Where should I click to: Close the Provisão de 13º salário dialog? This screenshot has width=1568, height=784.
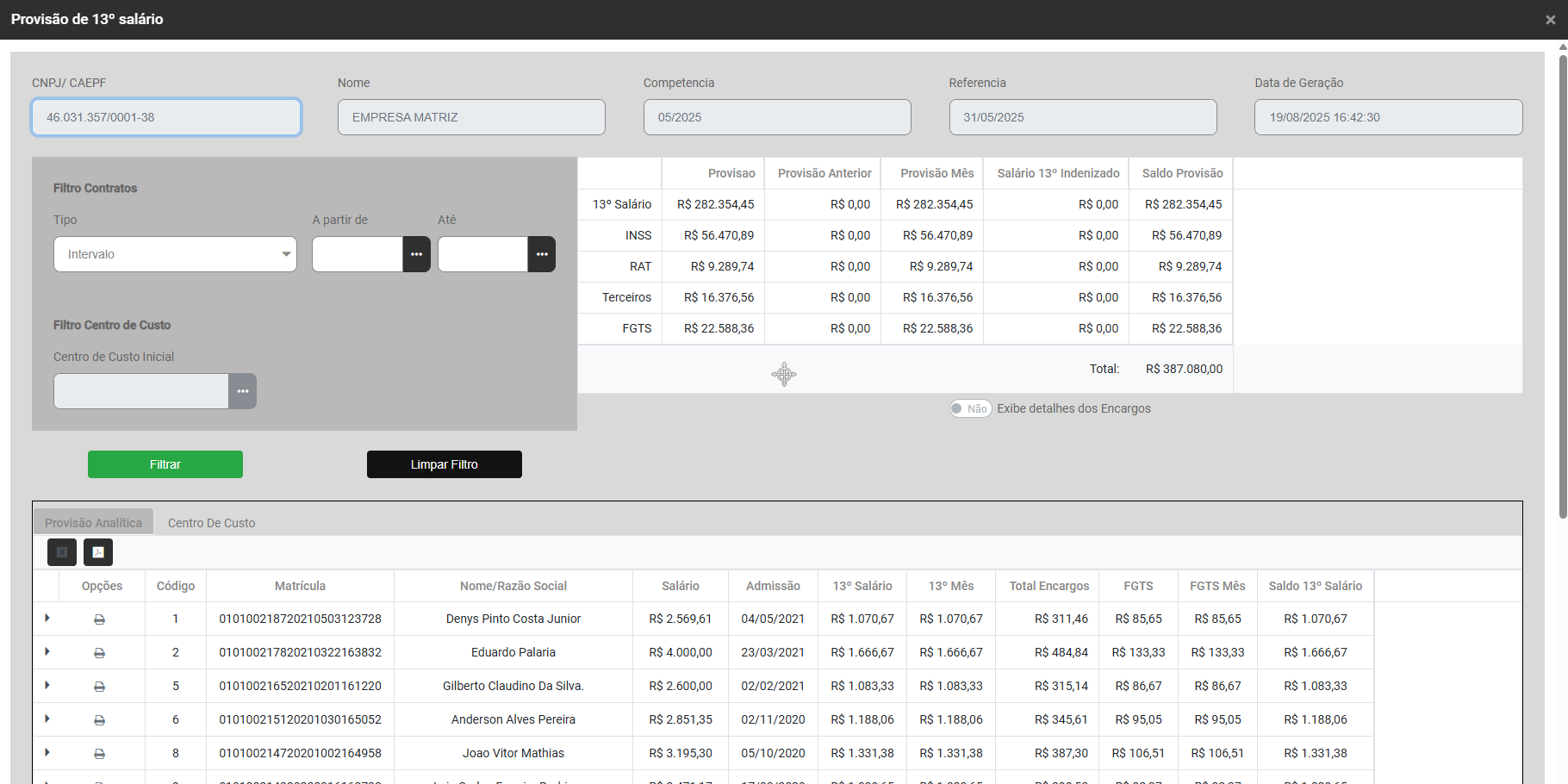1550,20
